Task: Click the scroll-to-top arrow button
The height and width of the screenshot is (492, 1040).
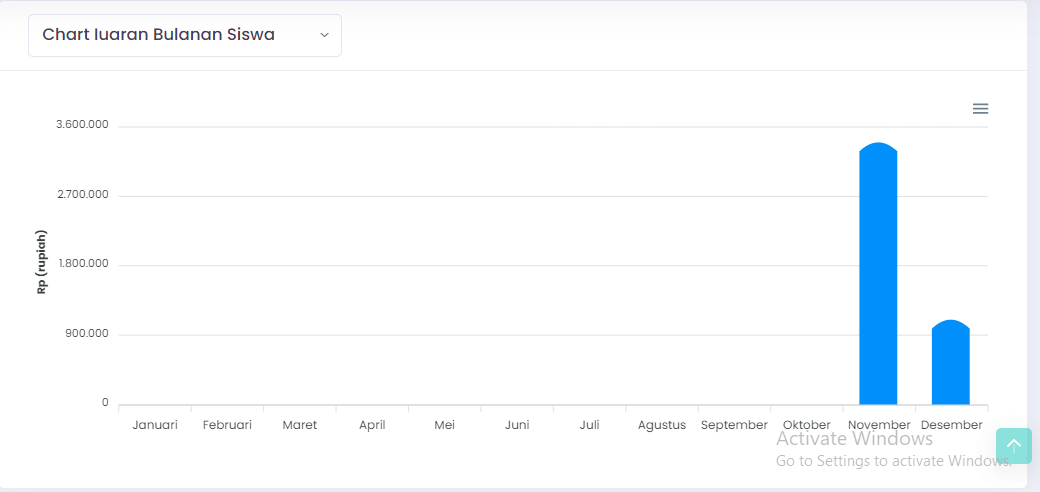Action: [x=1013, y=446]
